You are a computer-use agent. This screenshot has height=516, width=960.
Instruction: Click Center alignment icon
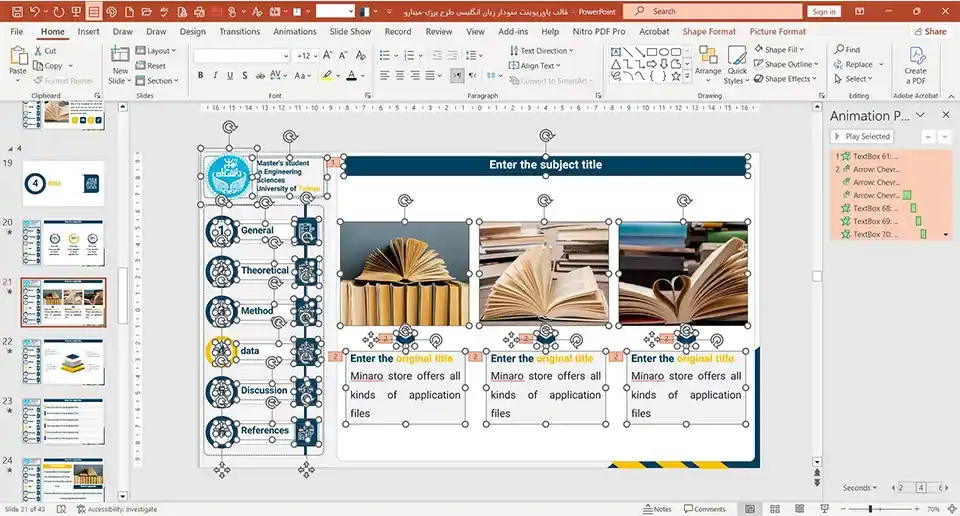(x=400, y=75)
